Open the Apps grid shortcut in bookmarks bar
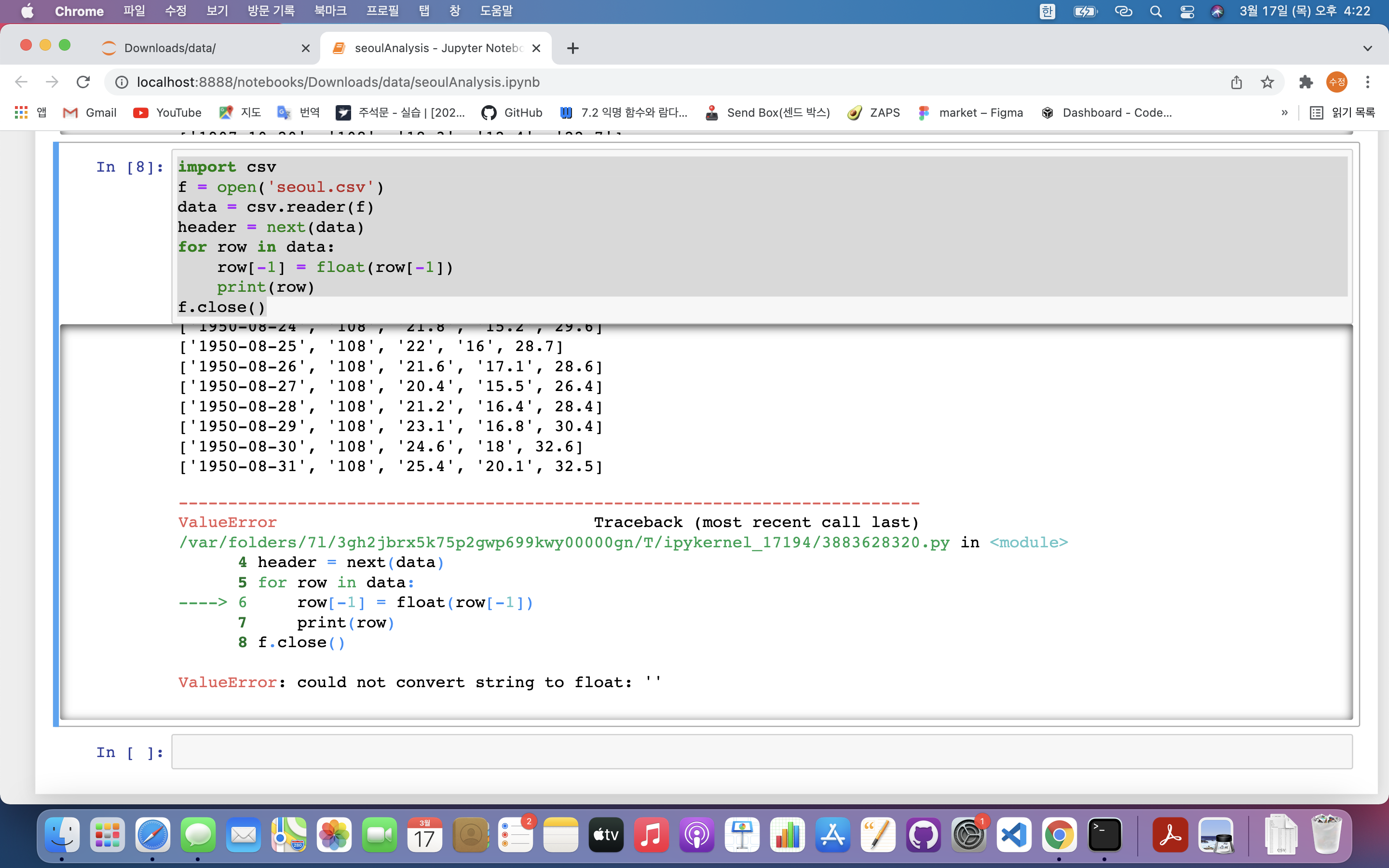The width and height of the screenshot is (1389, 868). [x=21, y=112]
